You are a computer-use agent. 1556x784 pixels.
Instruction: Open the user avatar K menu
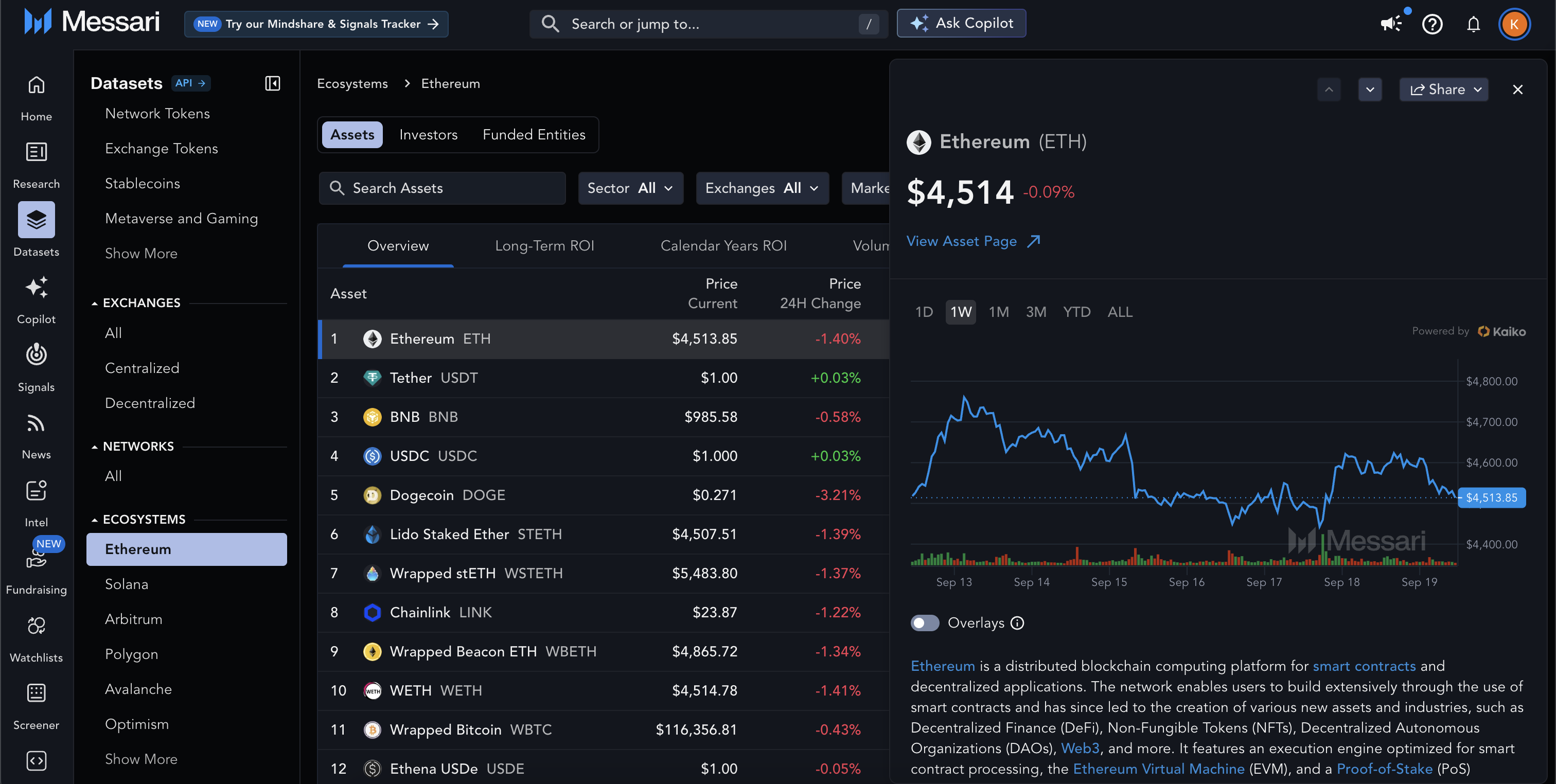pos(1514,24)
